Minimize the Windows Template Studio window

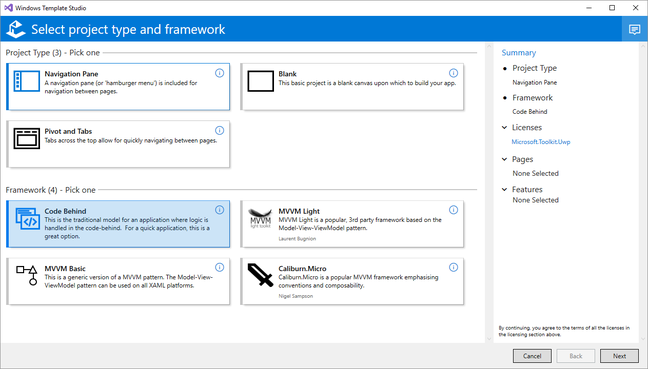589,8
